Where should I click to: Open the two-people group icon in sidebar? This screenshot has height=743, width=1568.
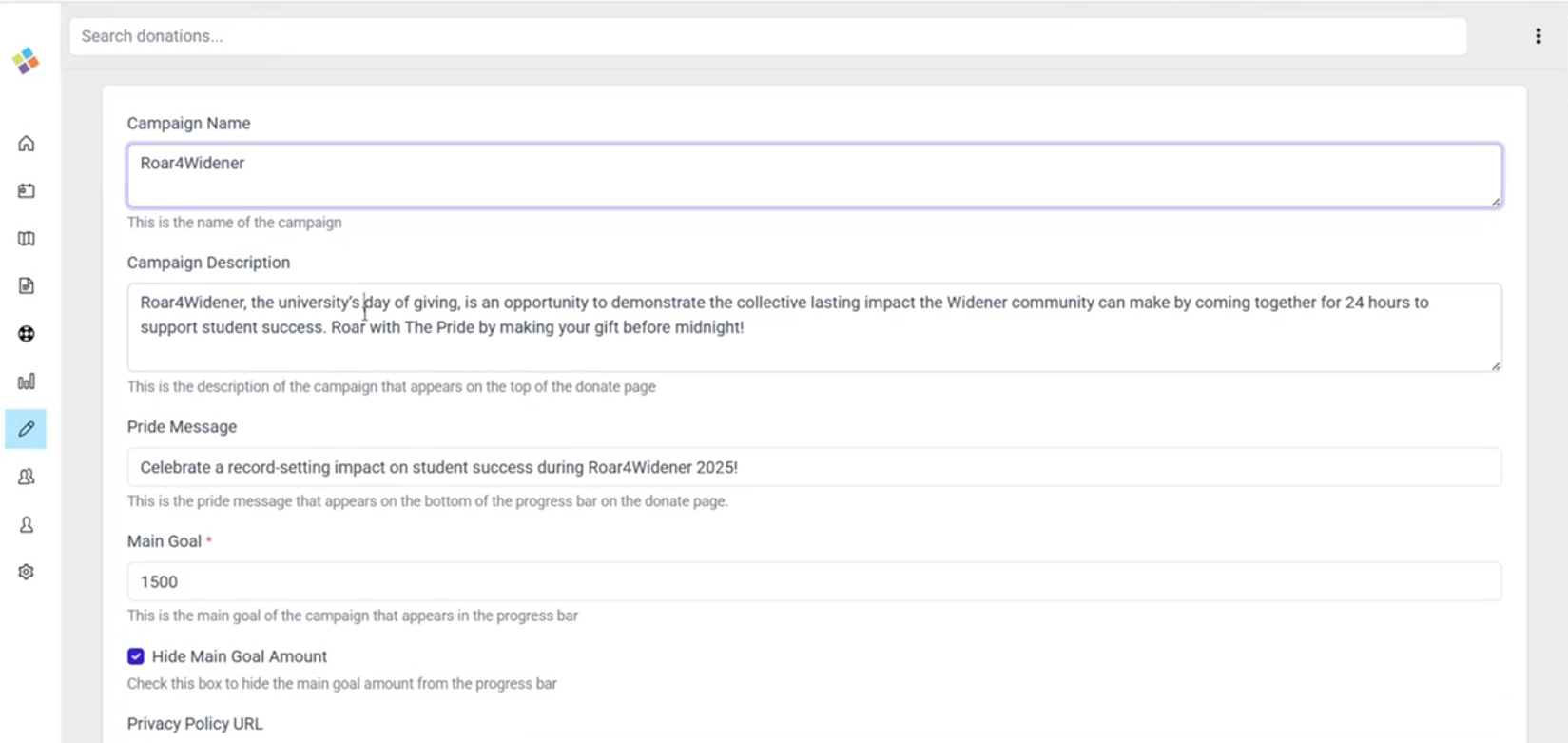click(27, 477)
